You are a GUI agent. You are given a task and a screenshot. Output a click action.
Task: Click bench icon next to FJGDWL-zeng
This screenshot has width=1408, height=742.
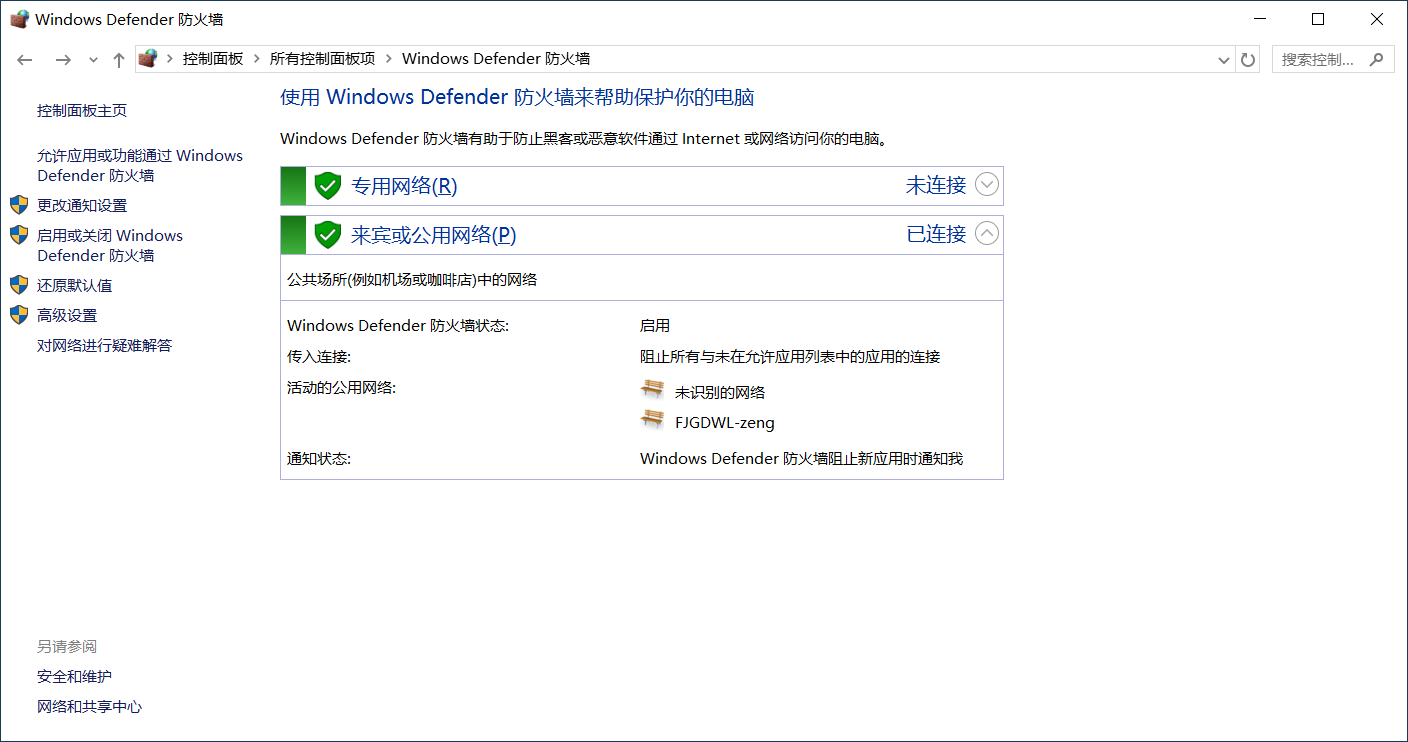[653, 420]
